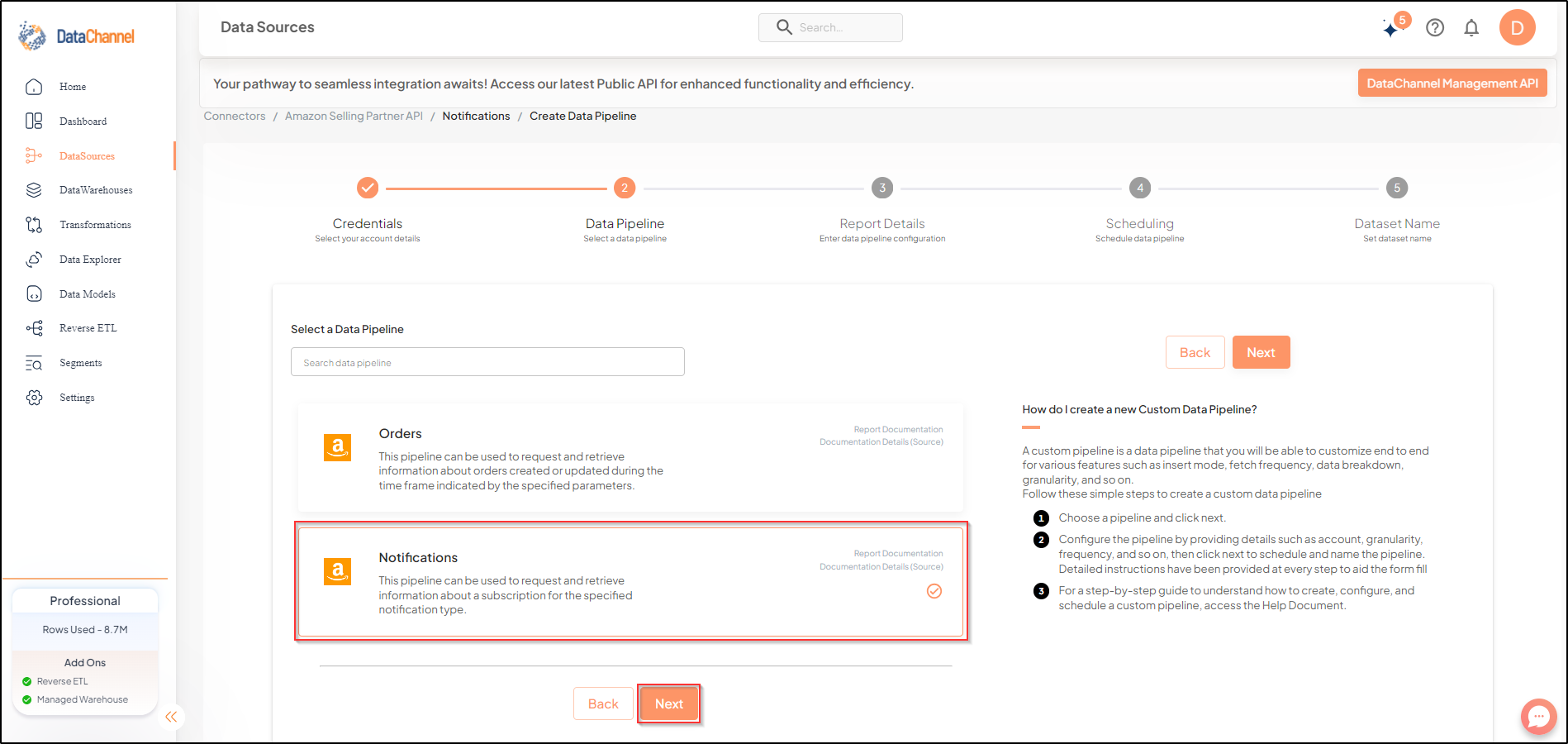Select the Orders pipeline card

(x=630, y=458)
